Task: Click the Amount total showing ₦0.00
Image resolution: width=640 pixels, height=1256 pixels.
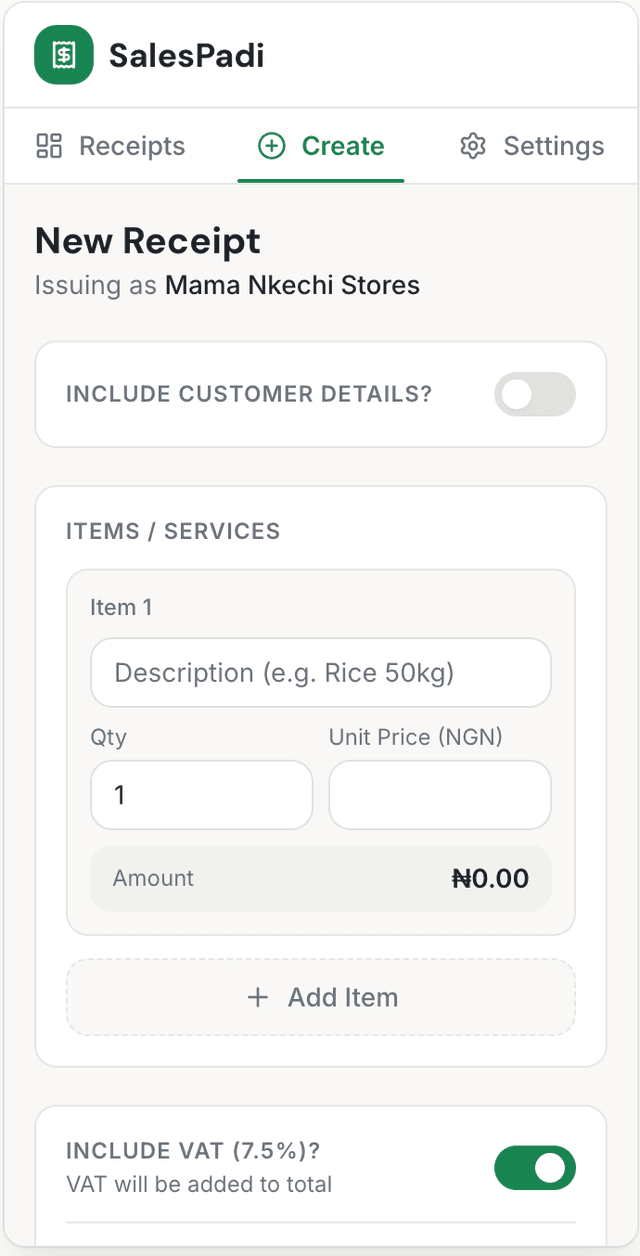Action: coord(490,878)
